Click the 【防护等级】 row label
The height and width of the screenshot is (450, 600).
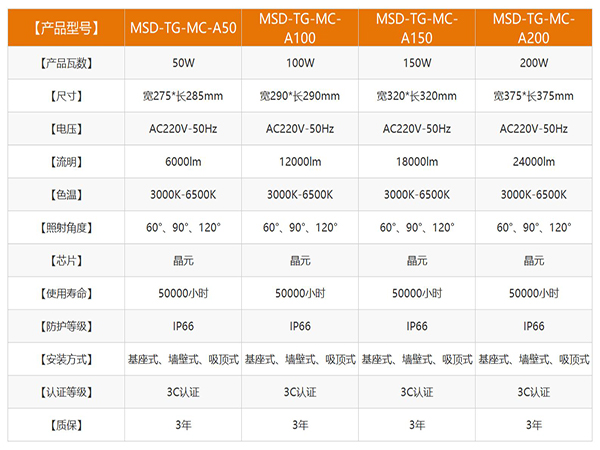[x=66, y=326]
